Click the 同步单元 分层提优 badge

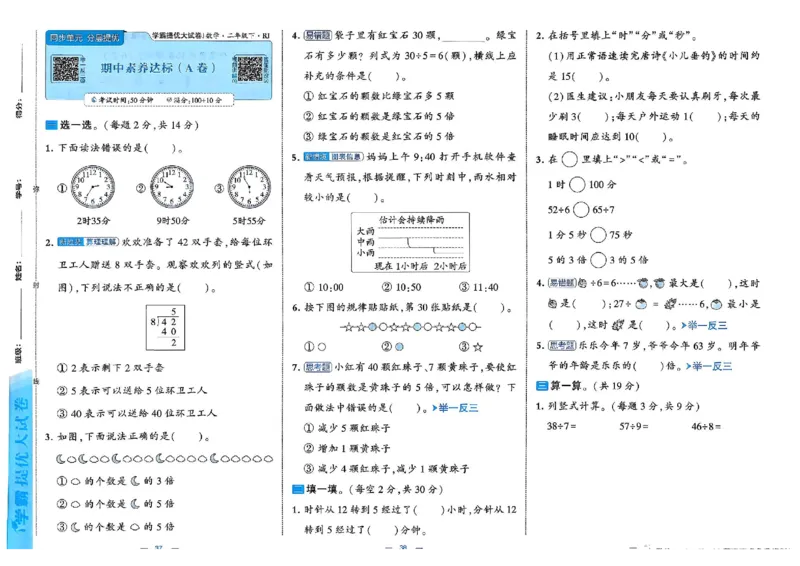(x=84, y=38)
